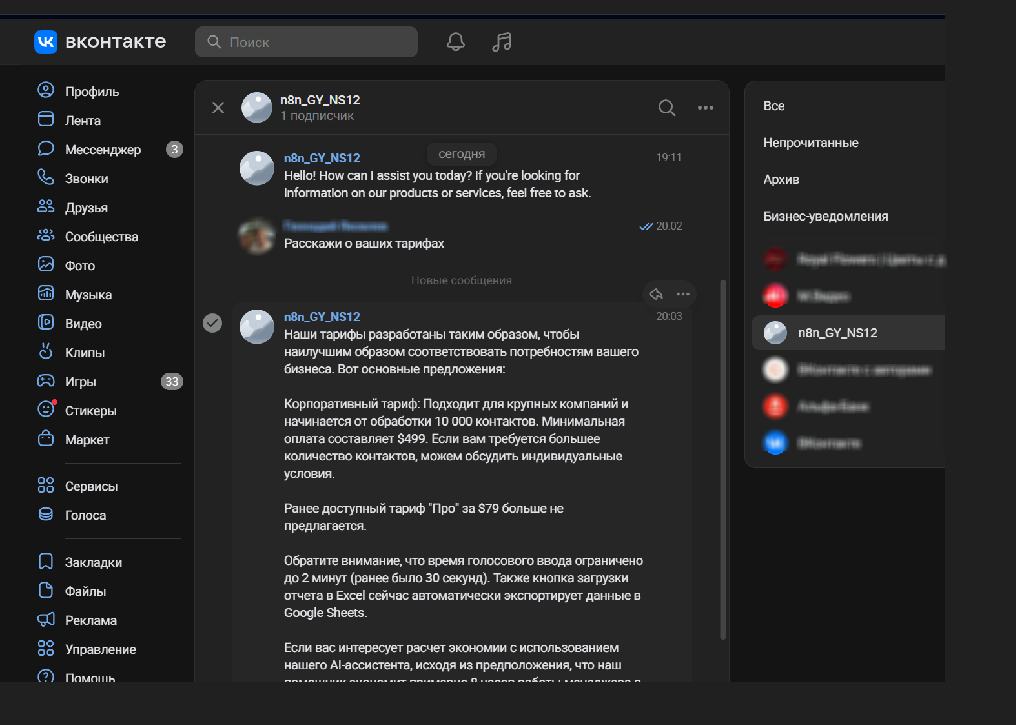Screen dimensions: 1016x725
Task: Open the Звонки section
Action: 85,178
